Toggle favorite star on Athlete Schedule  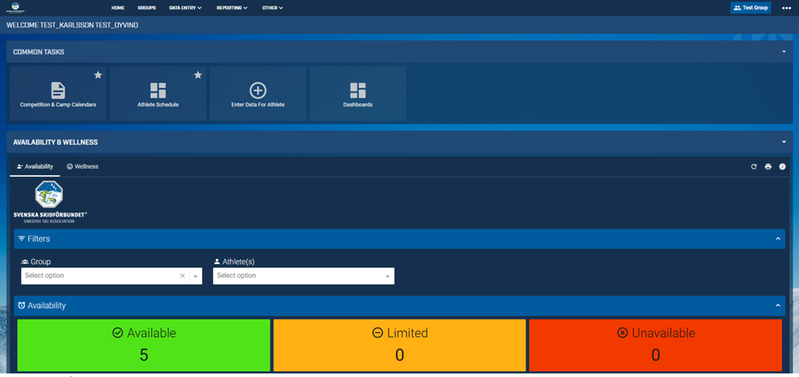tap(198, 75)
